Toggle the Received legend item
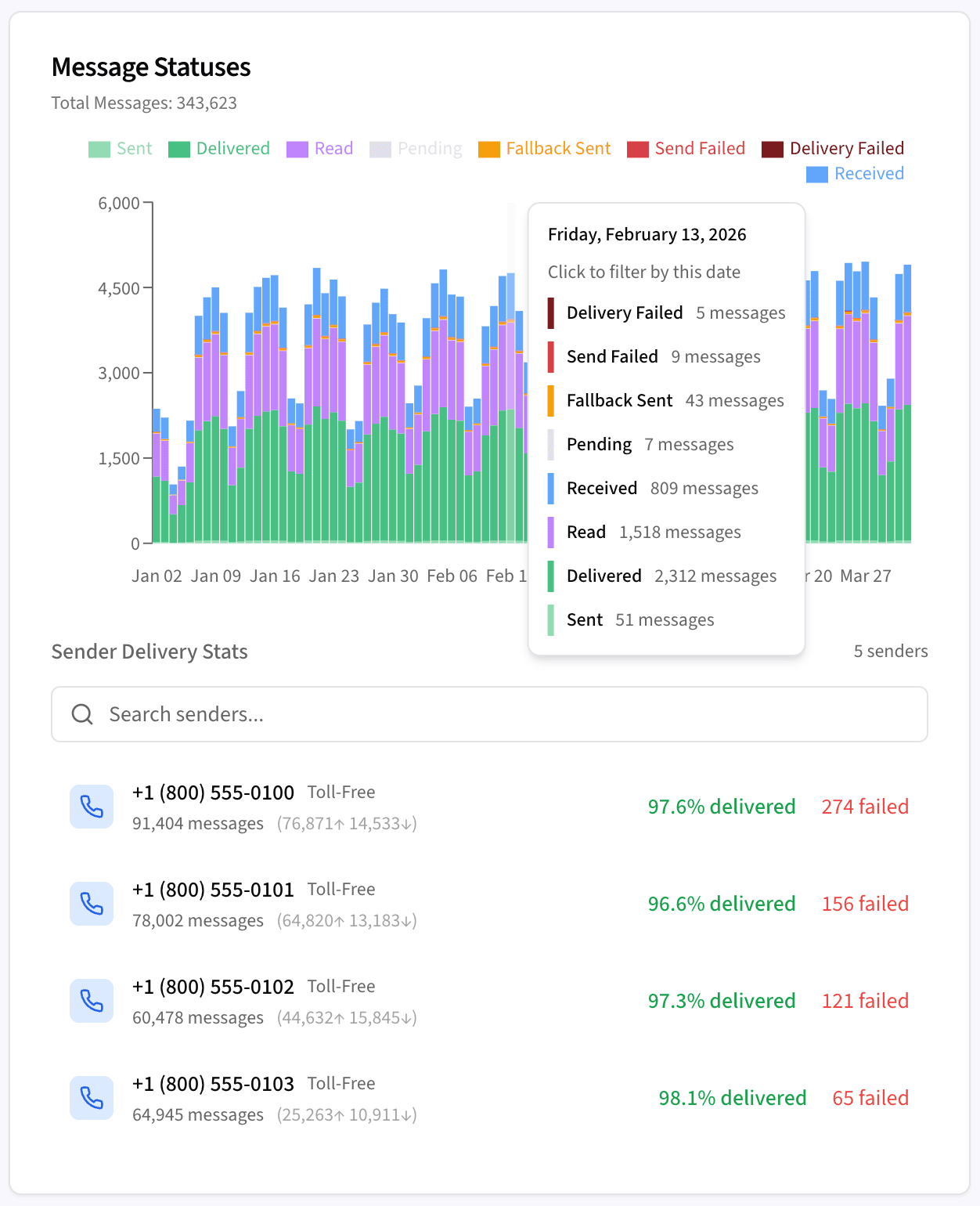 (x=855, y=173)
